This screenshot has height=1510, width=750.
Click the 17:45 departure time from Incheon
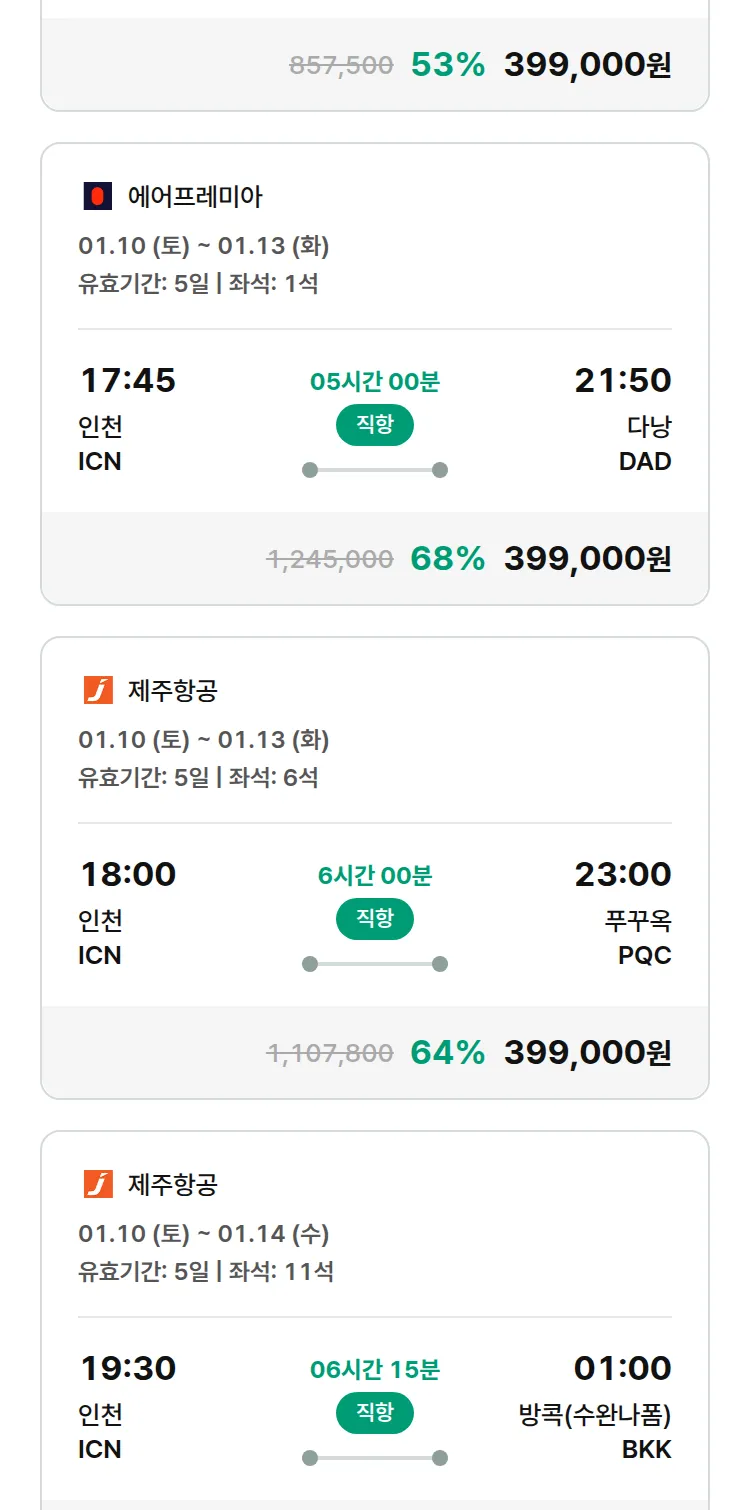(x=128, y=380)
